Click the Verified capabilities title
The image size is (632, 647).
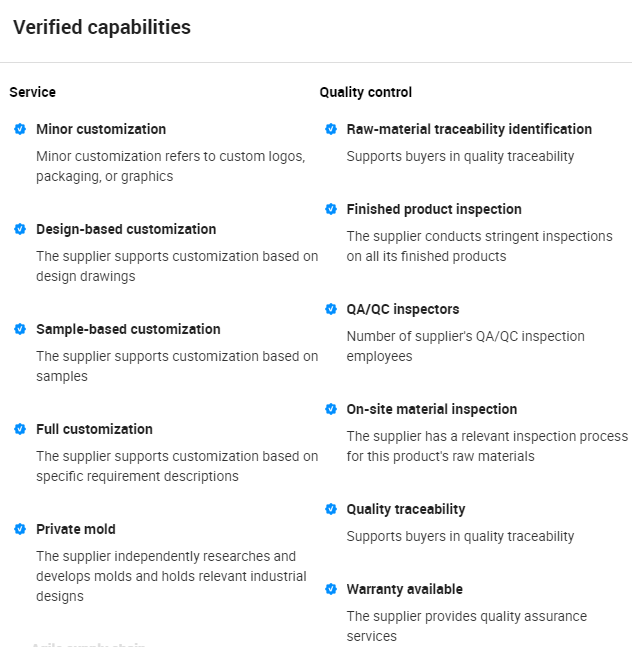point(102,28)
